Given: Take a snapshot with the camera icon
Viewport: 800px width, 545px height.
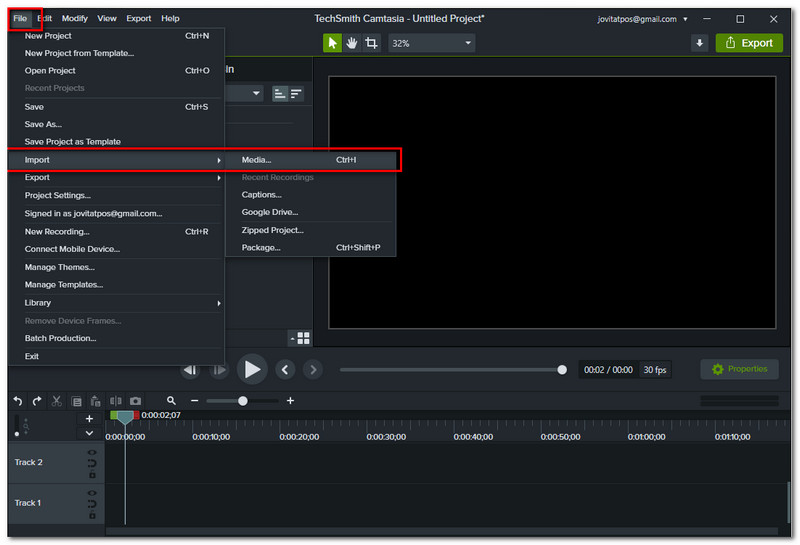Looking at the screenshot, I should click(x=135, y=401).
